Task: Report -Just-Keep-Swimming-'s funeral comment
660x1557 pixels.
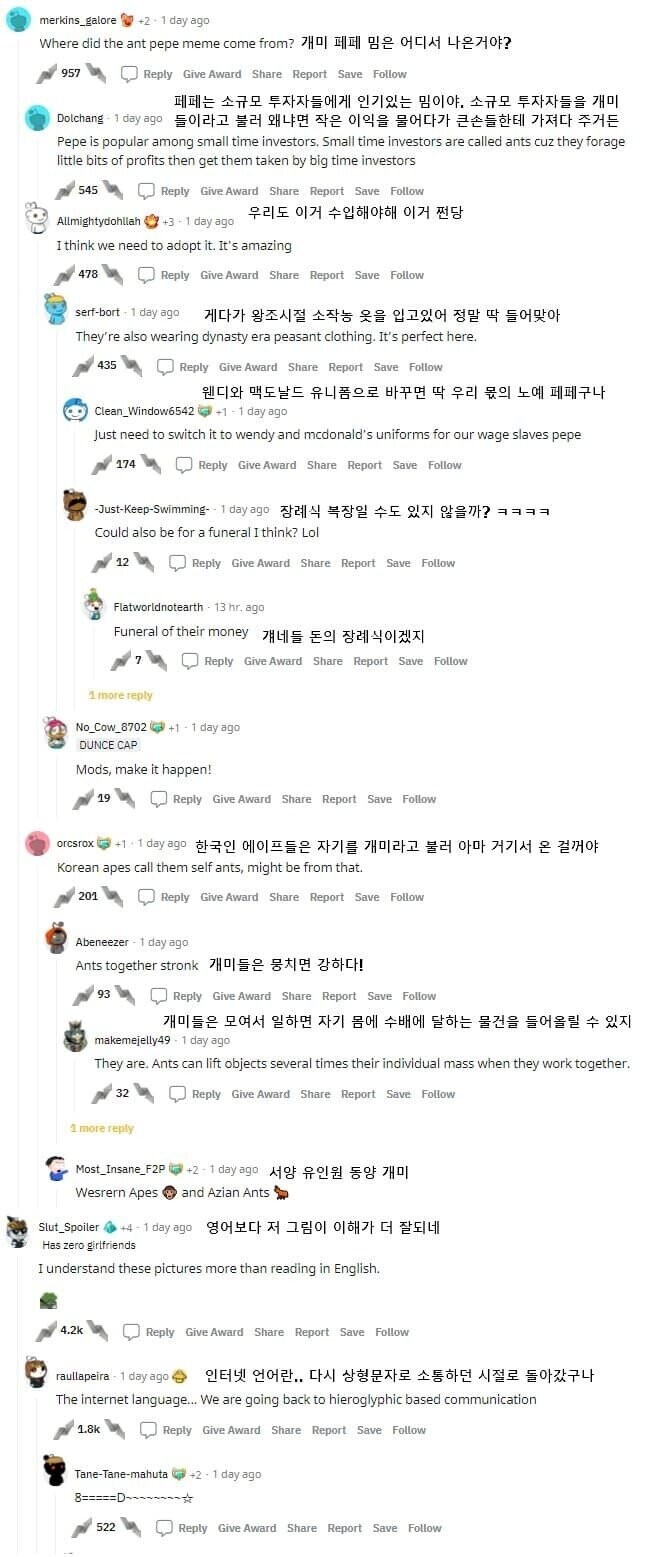Action: 358,563
